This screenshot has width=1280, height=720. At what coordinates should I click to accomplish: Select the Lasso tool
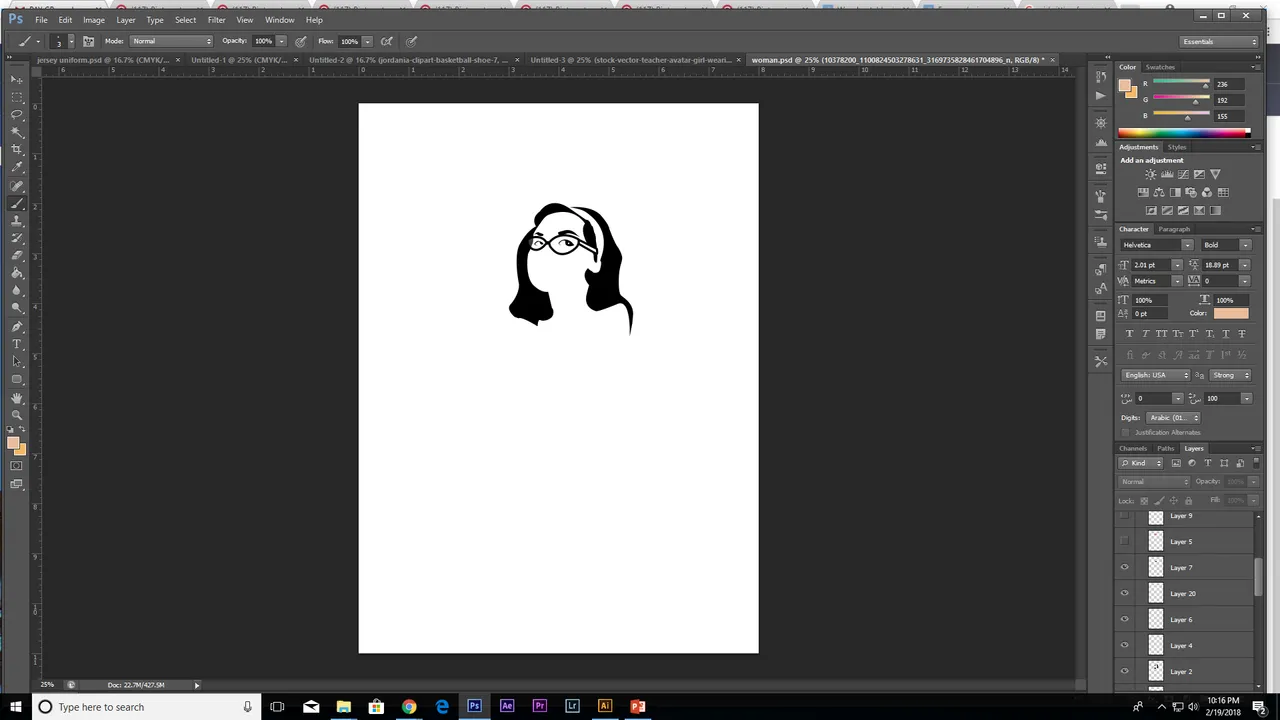17,115
